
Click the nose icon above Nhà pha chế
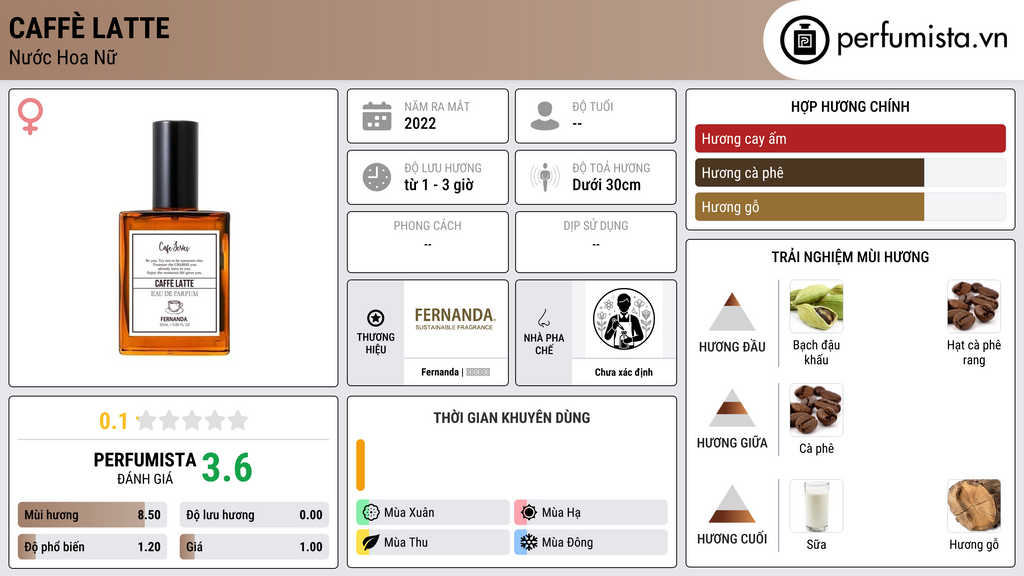coord(544,318)
